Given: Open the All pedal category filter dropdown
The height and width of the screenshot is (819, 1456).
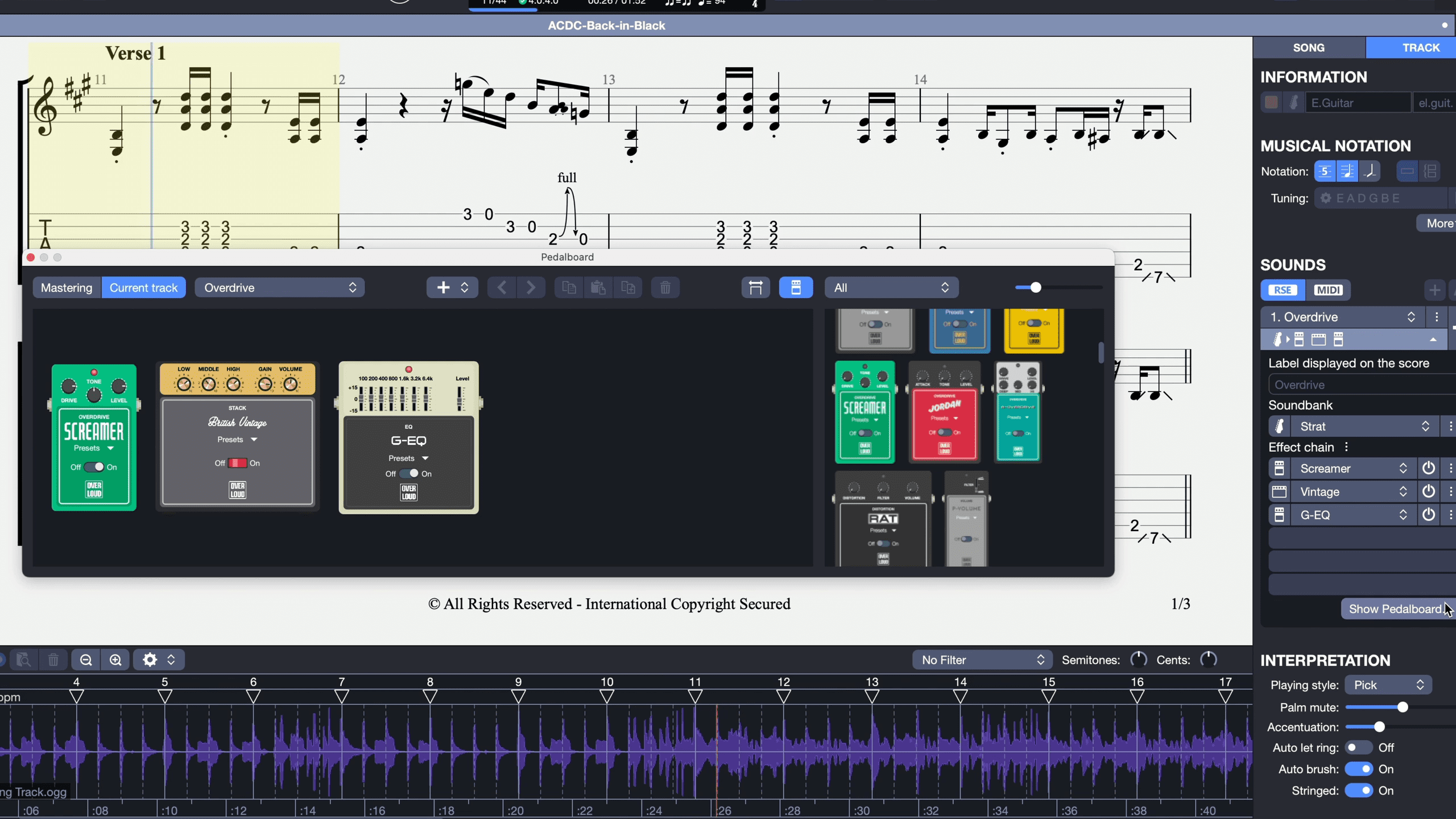Looking at the screenshot, I should 891,288.
